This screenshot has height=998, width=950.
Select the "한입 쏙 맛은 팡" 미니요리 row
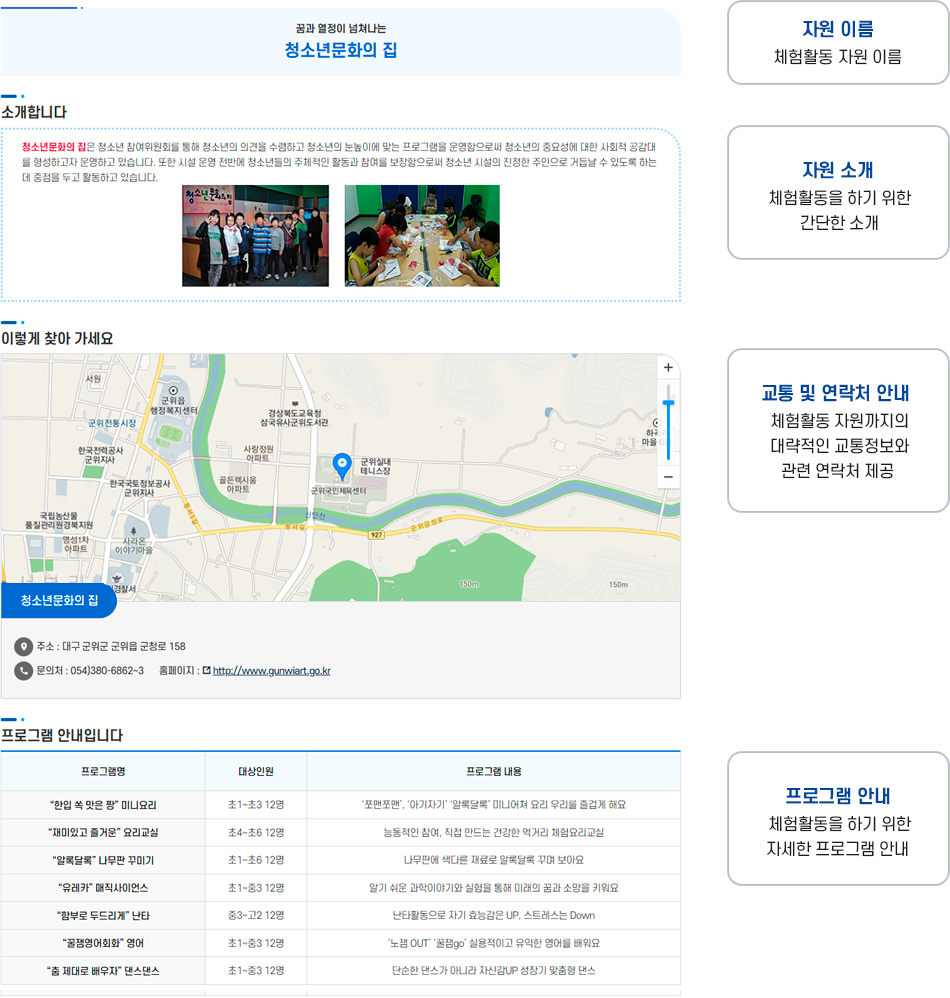point(340,805)
